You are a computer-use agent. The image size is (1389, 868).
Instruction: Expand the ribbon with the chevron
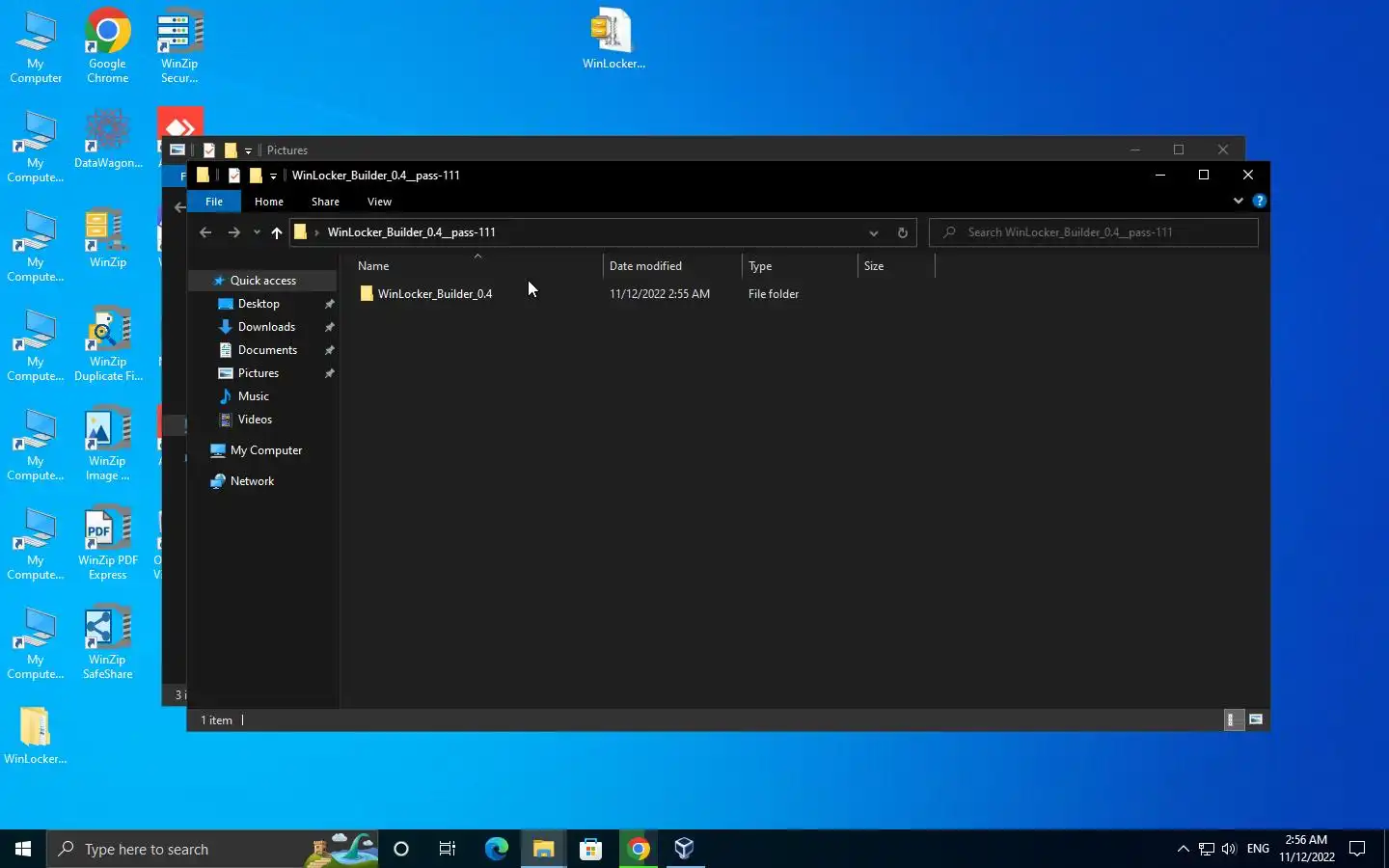tap(1239, 201)
